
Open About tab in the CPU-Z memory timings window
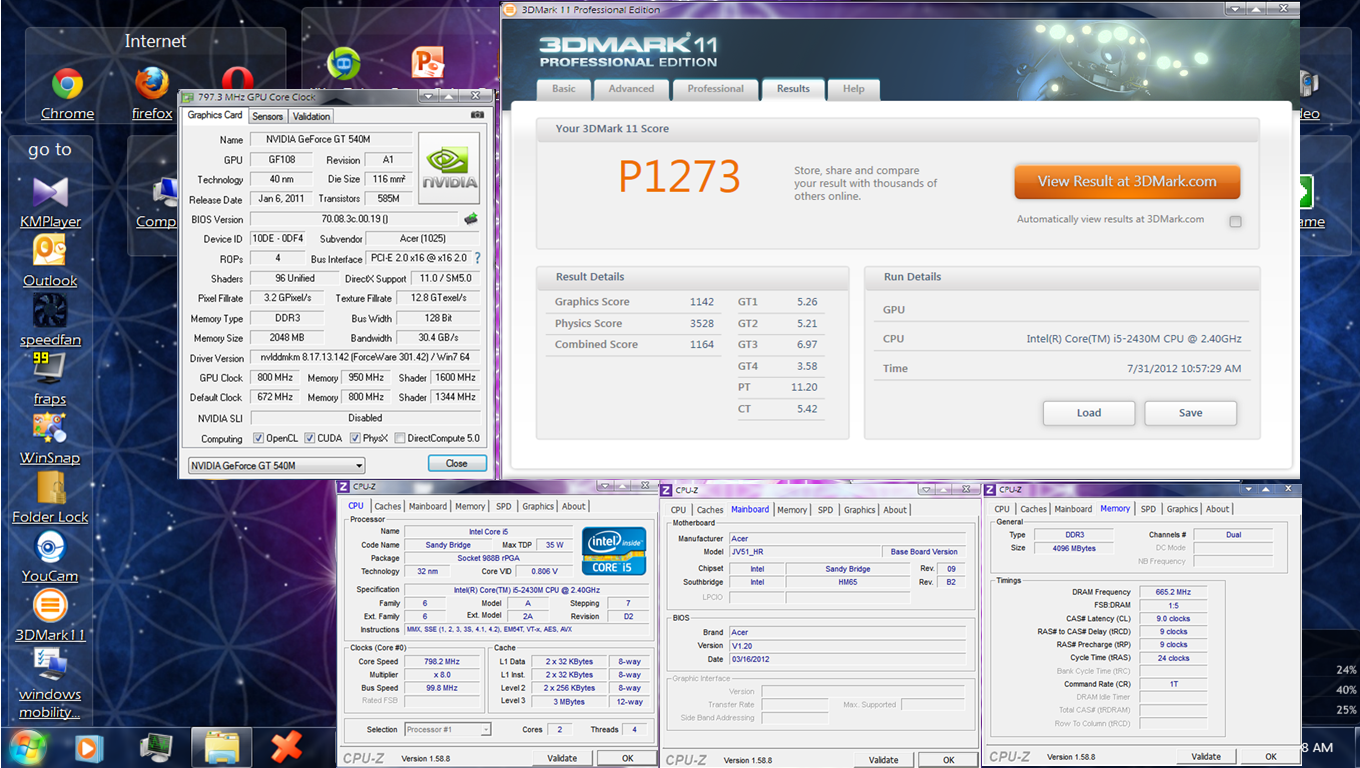point(1218,509)
